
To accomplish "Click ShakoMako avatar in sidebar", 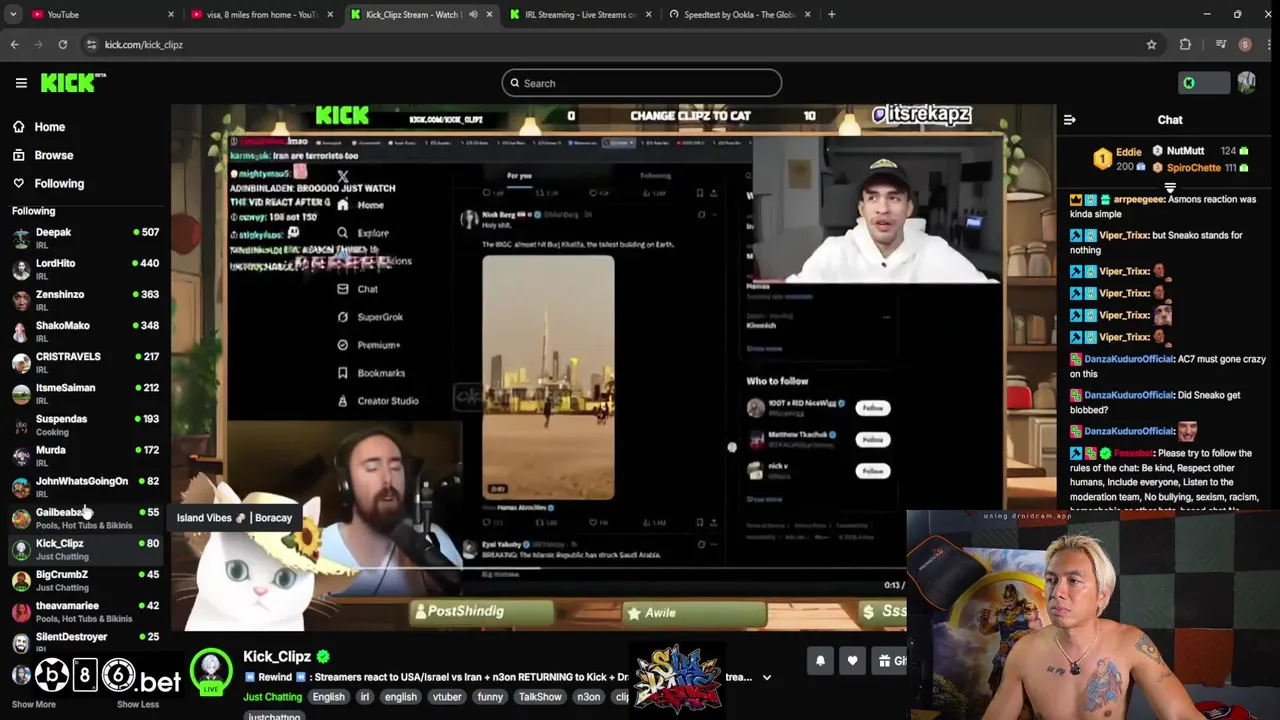I will (x=21, y=331).
